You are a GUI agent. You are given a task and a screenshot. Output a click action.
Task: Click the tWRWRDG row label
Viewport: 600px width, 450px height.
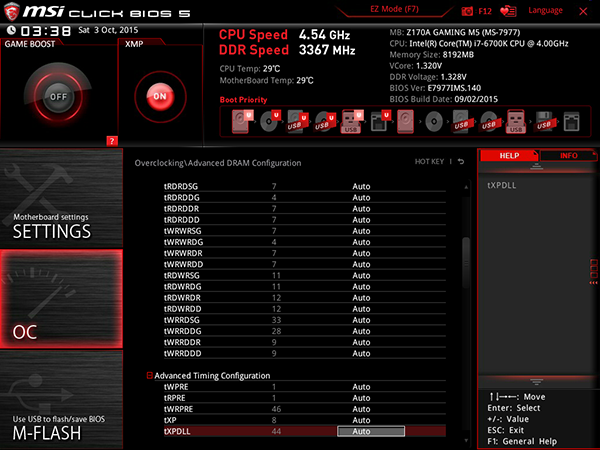pyautogui.click(x=184, y=242)
